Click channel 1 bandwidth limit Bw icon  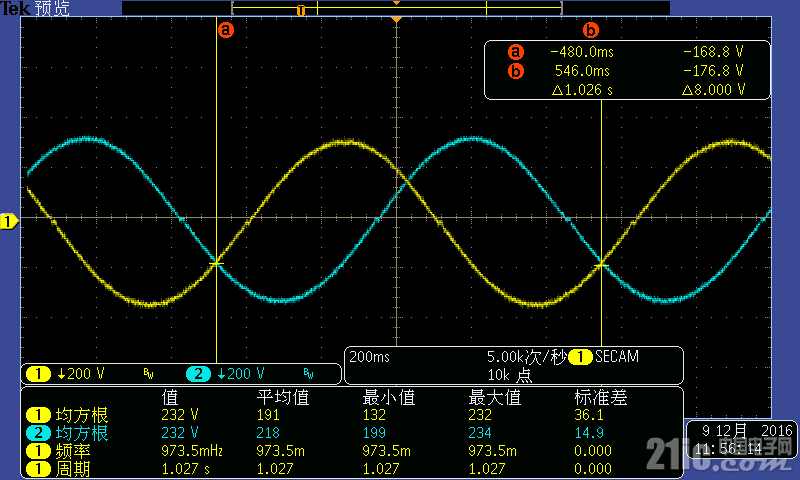148,374
